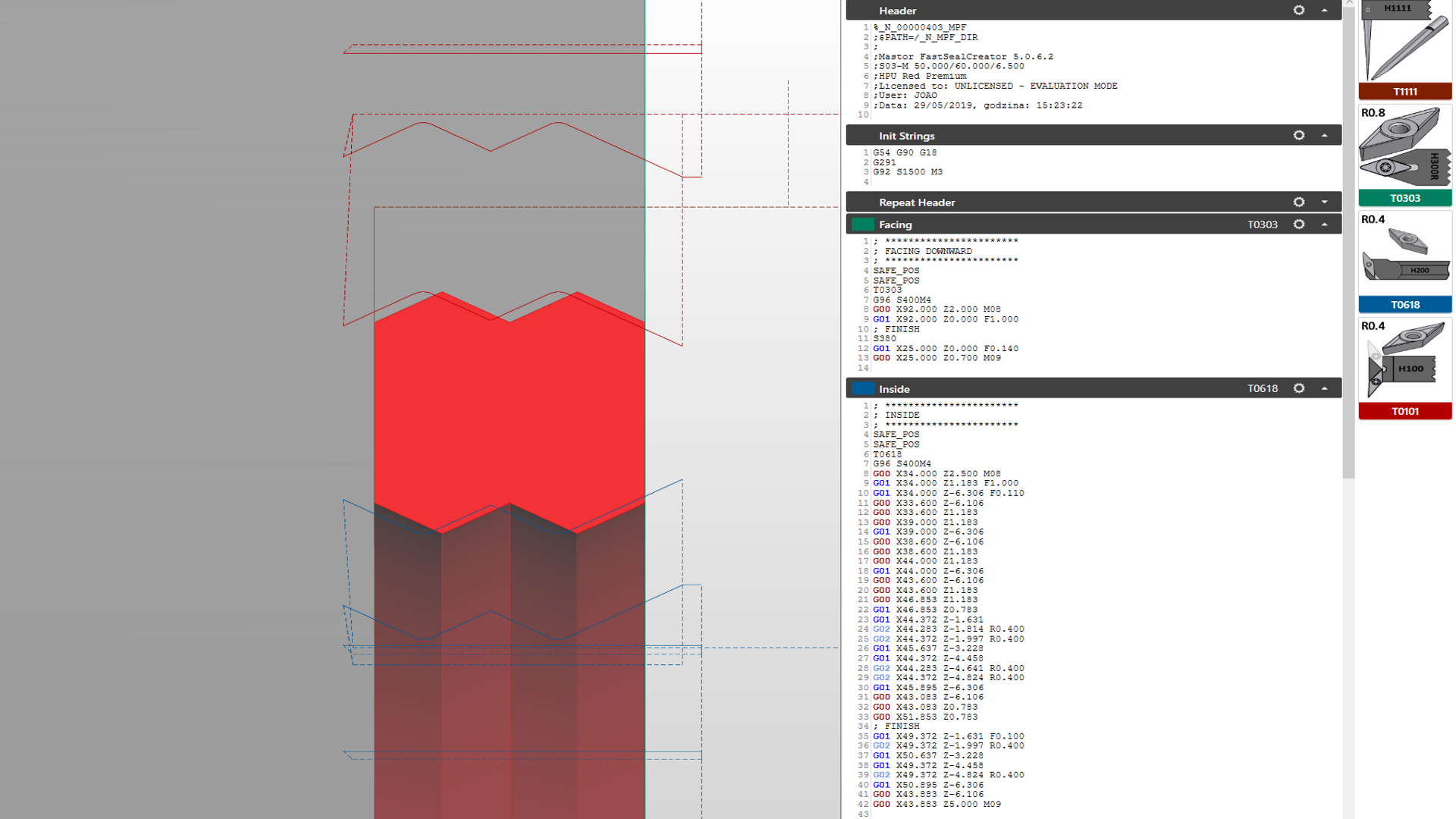Image resolution: width=1456 pixels, height=819 pixels.
Task: Select line ';User: JOAO'
Action: (905, 96)
